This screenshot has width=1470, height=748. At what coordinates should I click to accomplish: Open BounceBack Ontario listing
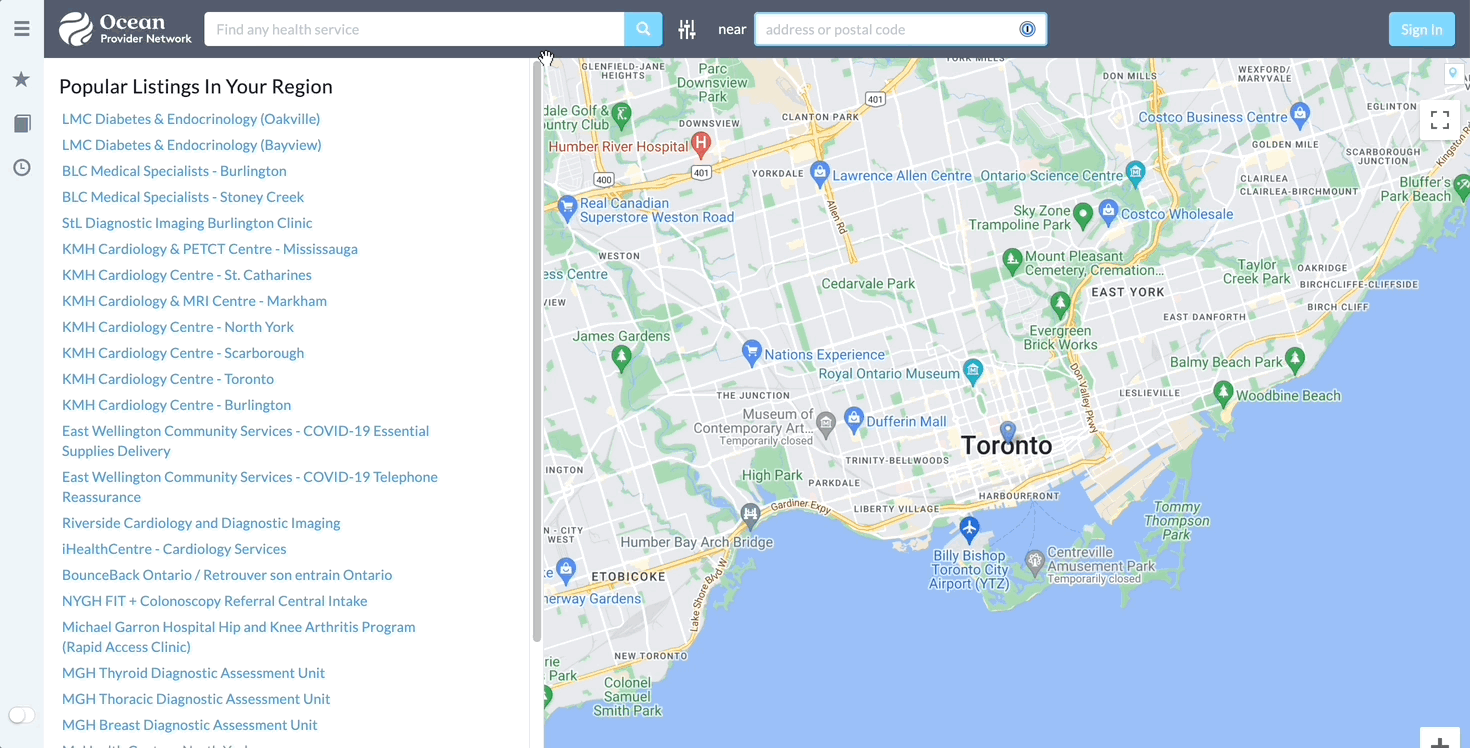(x=227, y=575)
